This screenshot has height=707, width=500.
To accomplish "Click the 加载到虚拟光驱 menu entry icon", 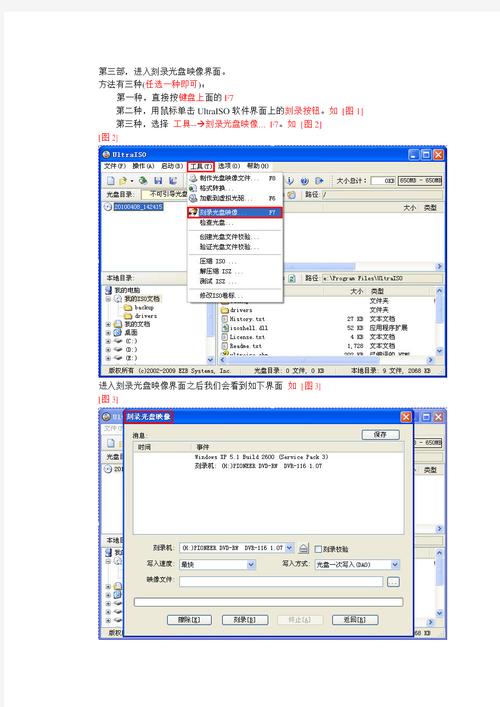I will click(x=193, y=198).
